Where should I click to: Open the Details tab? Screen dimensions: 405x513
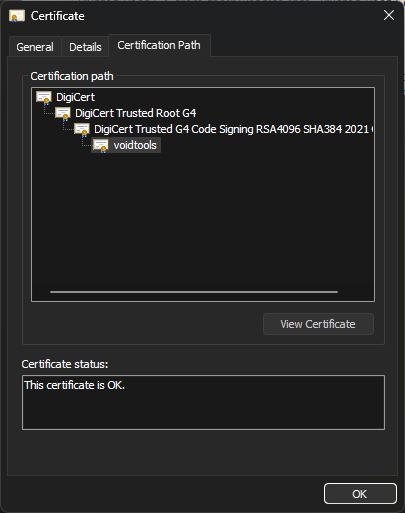coord(85,47)
